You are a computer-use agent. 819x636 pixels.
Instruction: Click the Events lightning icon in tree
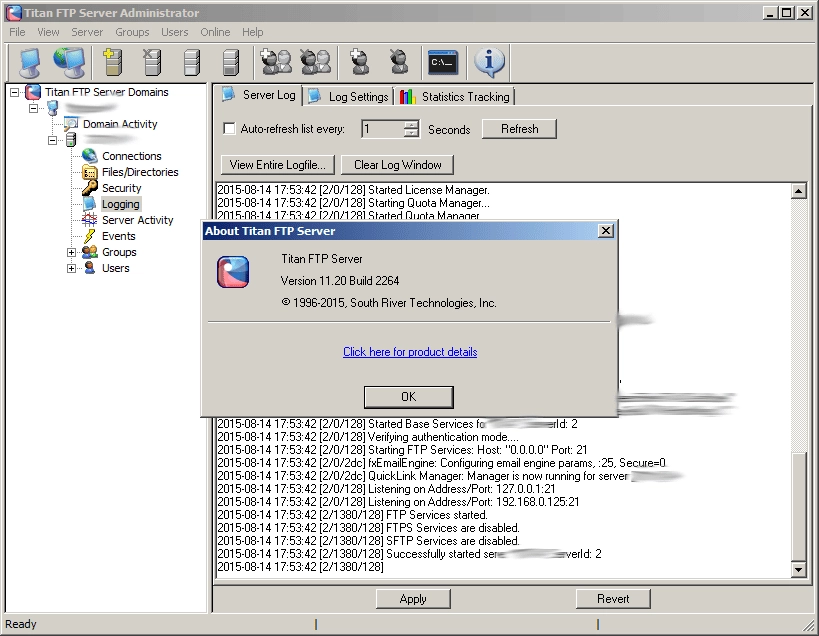tap(90, 236)
